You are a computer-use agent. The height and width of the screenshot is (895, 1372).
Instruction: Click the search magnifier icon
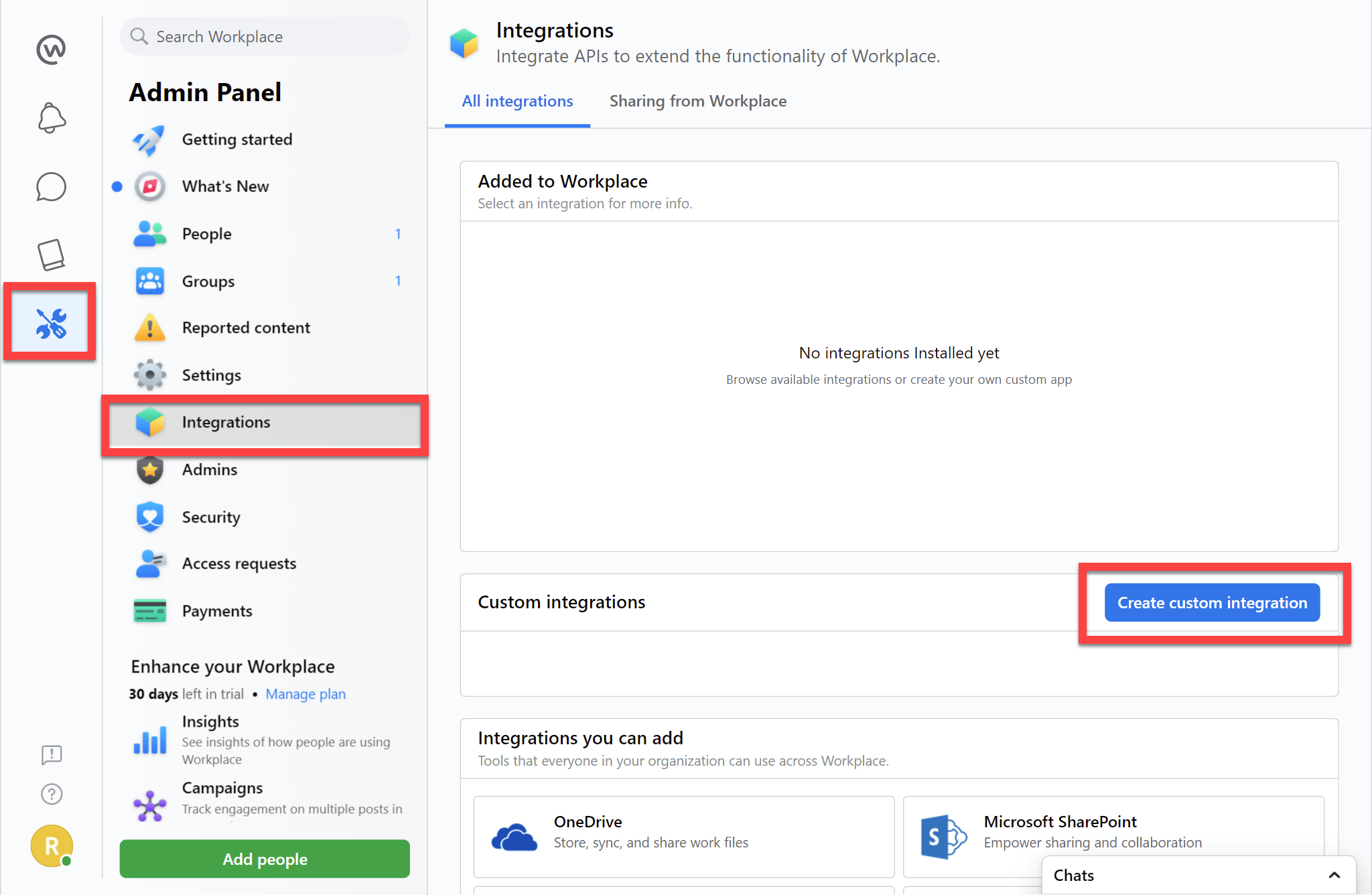click(x=139, y=36)
